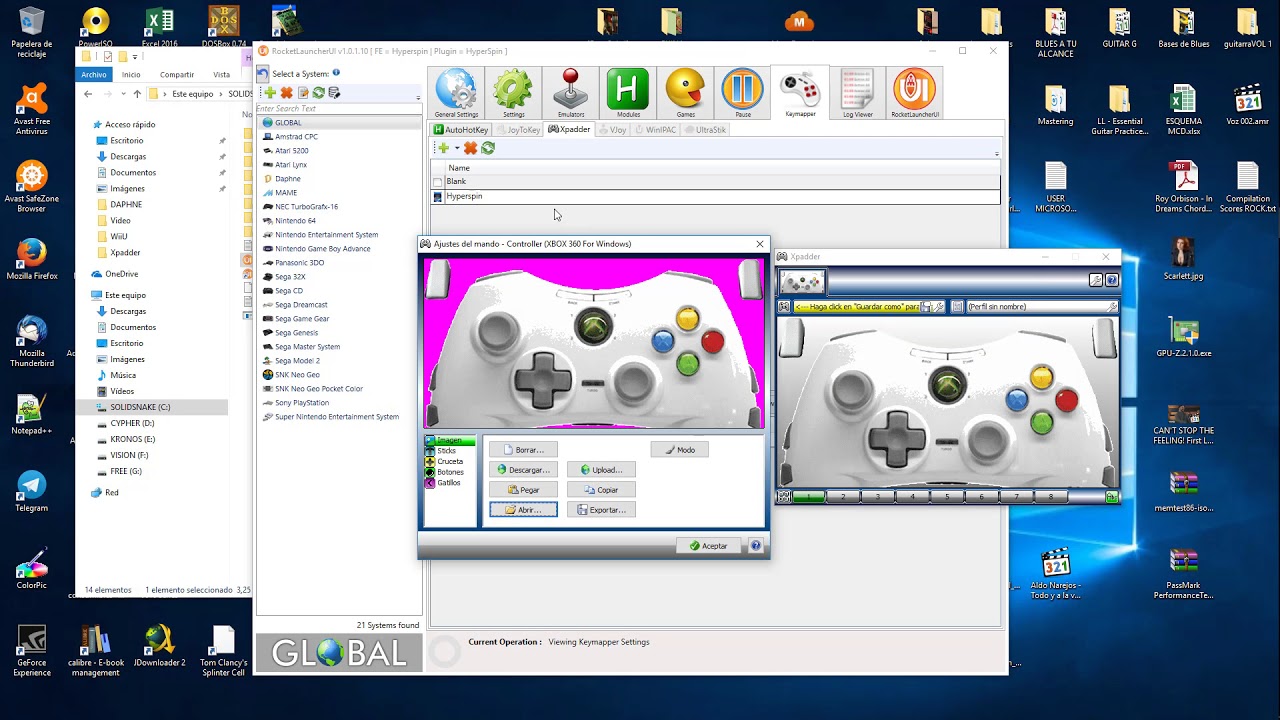Refresh the Xpadder profiles list
Image resolution: width=1280 pixels, height=720 pixels.
coord(488,148)
